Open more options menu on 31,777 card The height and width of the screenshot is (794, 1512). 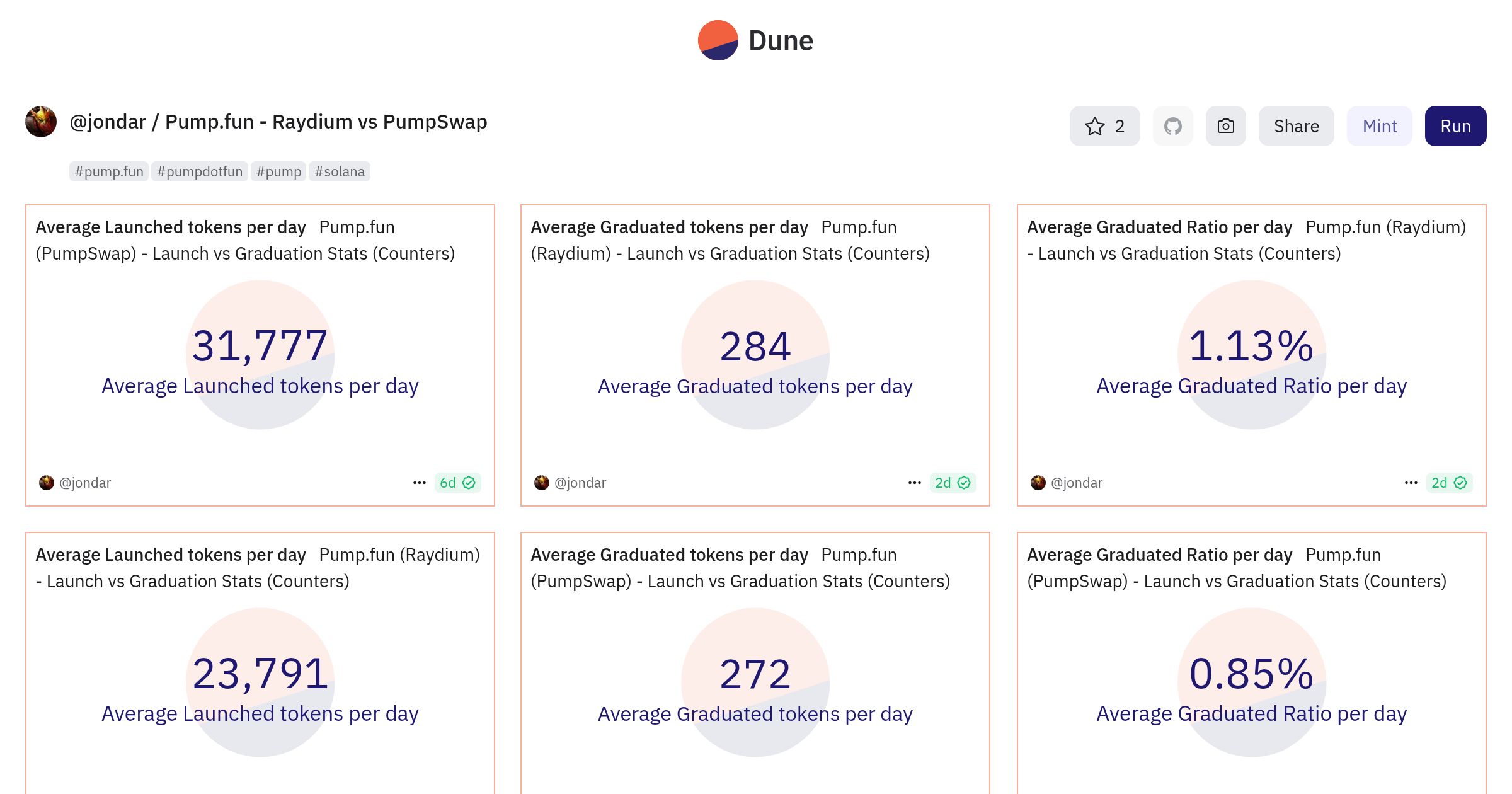(x=420, y=483)
